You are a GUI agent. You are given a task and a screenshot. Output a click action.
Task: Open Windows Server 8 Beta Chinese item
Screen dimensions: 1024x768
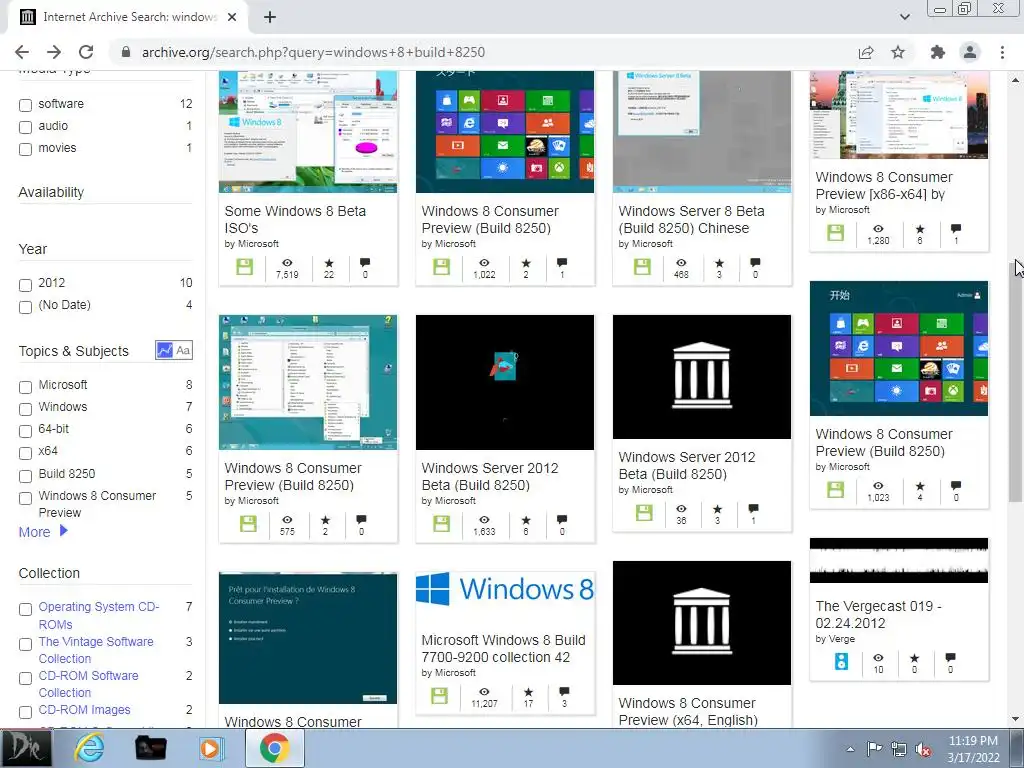[x=691, y=219]
